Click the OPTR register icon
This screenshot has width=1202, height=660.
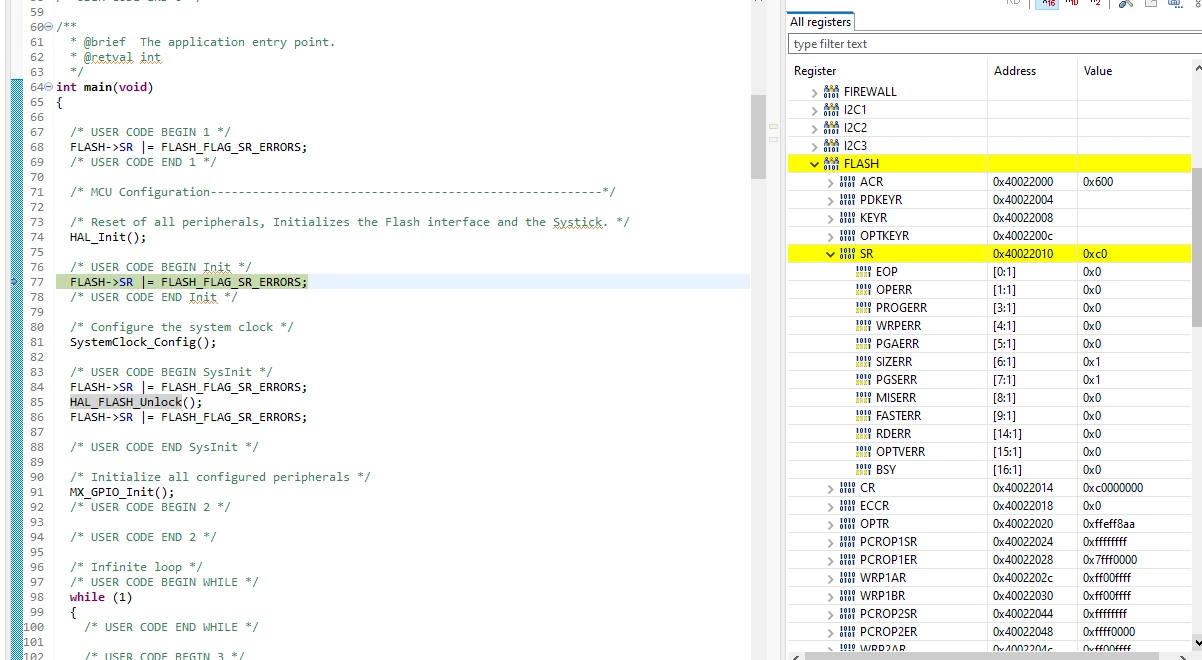click(x=847, y=524)
